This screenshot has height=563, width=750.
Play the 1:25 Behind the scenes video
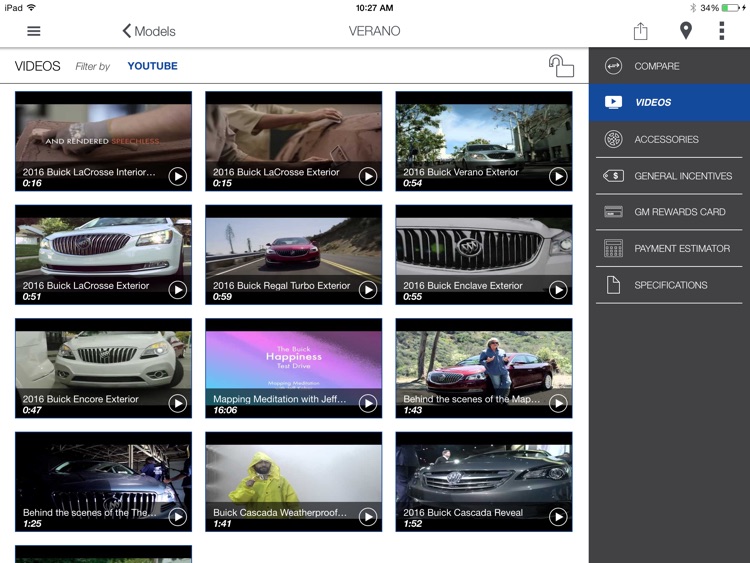(177, 517)
